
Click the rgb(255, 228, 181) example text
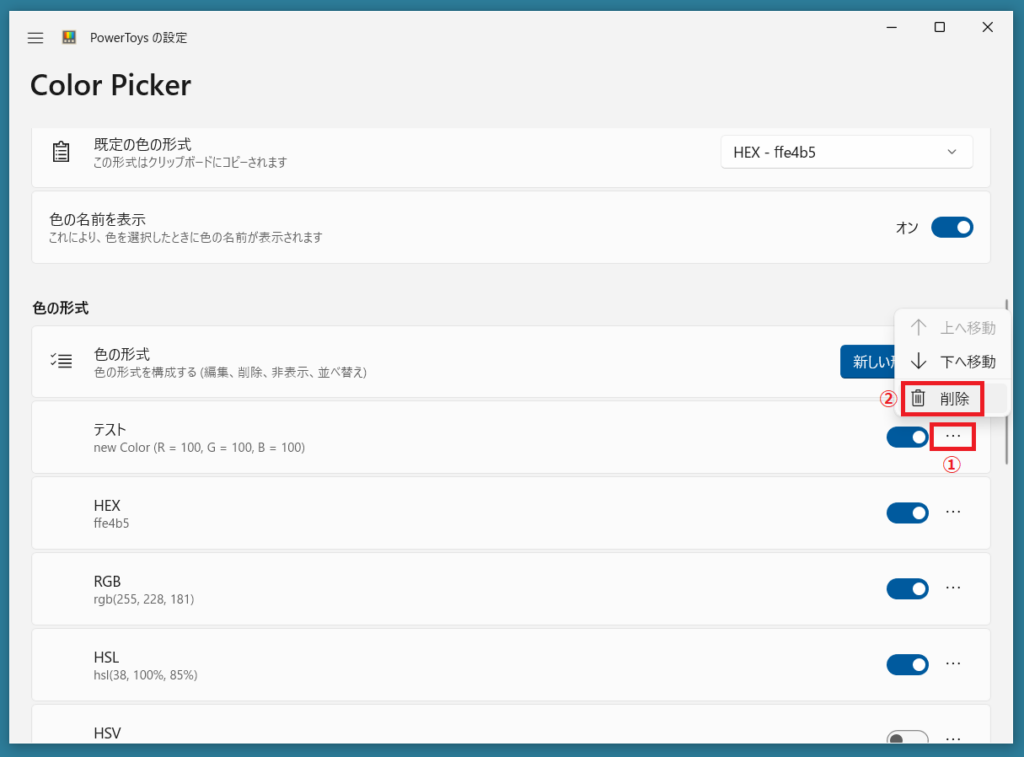[x=144, y=599]
